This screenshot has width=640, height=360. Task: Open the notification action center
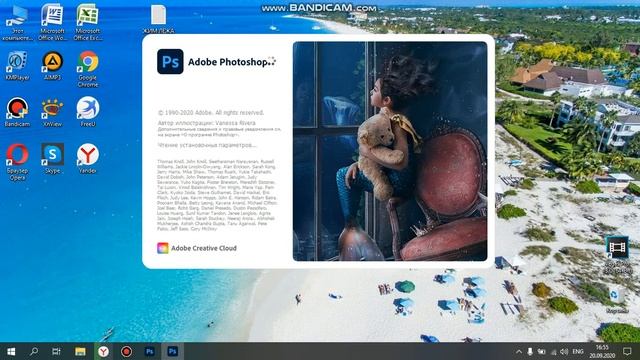pos(627,351)
